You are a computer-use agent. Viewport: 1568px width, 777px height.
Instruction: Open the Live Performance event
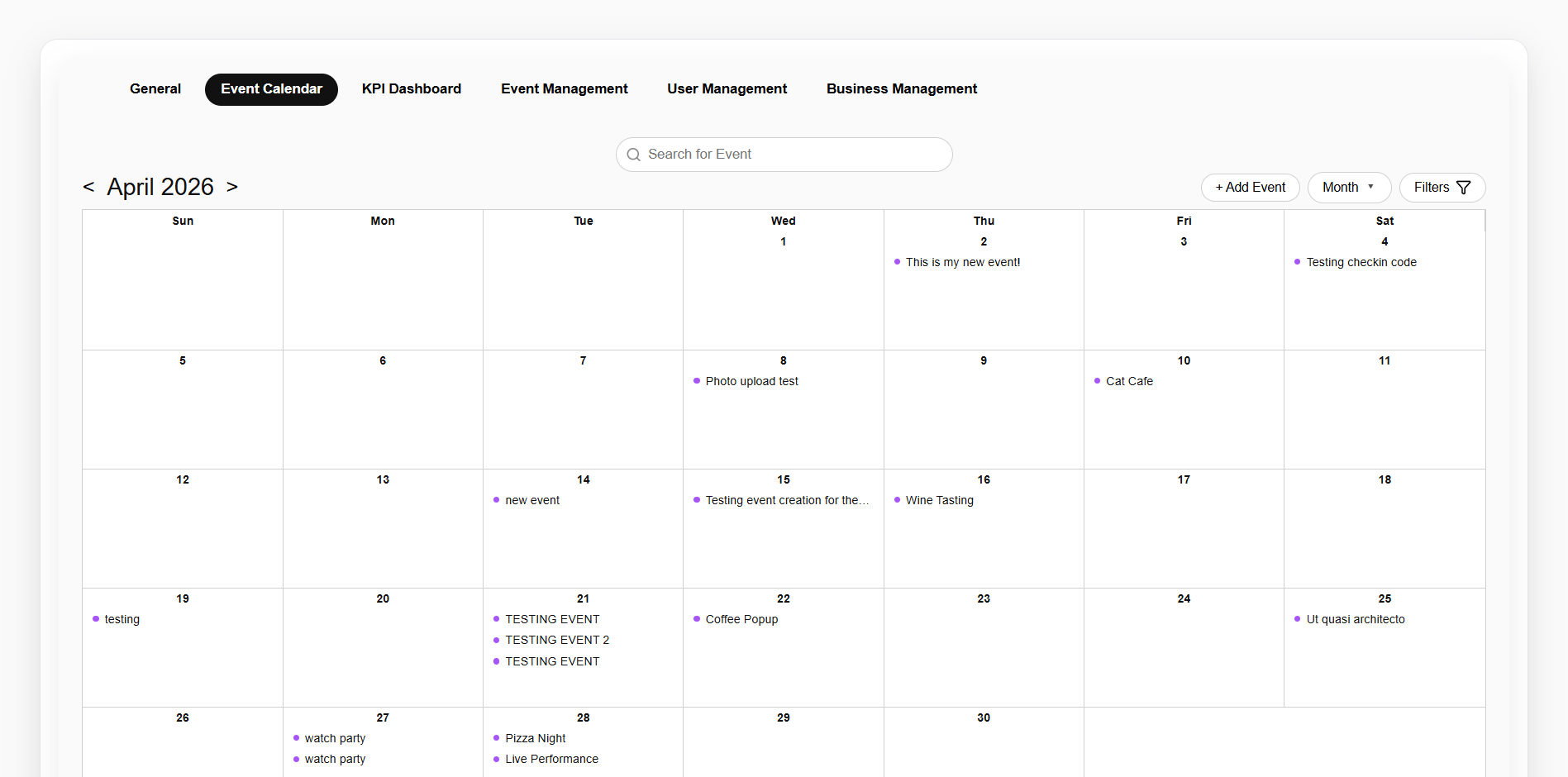pyautogui.click(x=551, y=759)
